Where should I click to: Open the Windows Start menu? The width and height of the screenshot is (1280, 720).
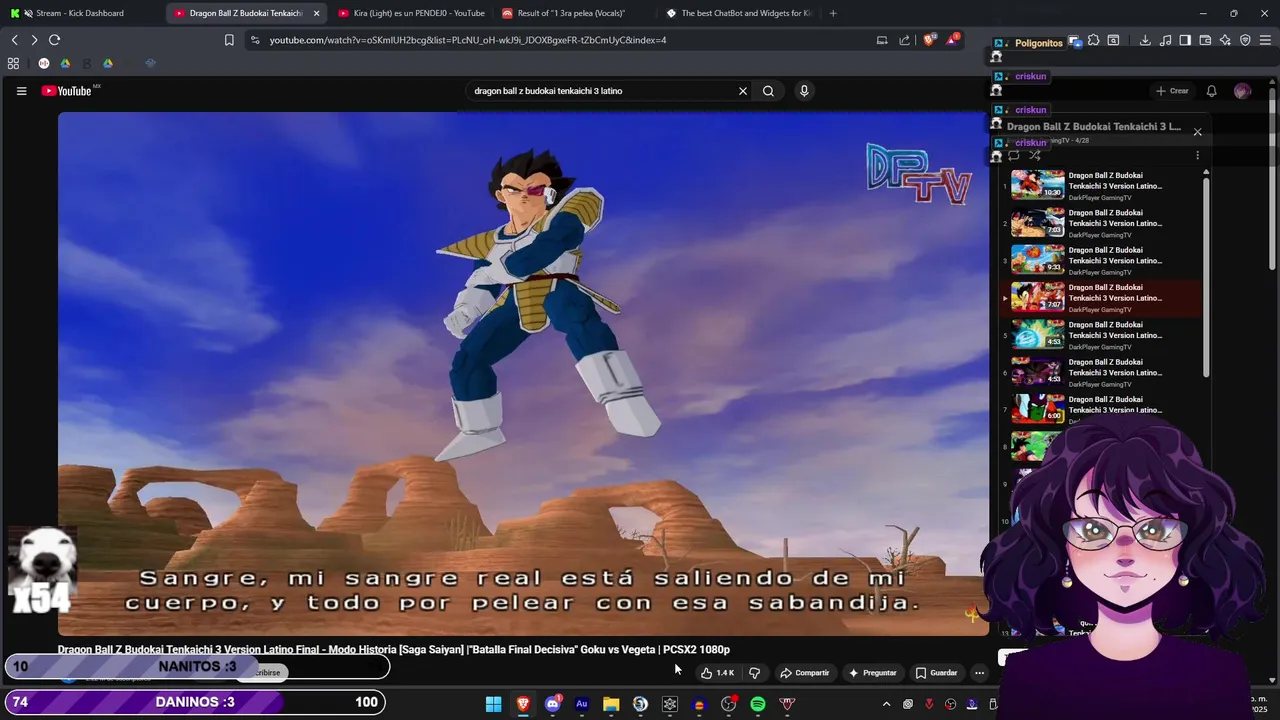point(493,704)
